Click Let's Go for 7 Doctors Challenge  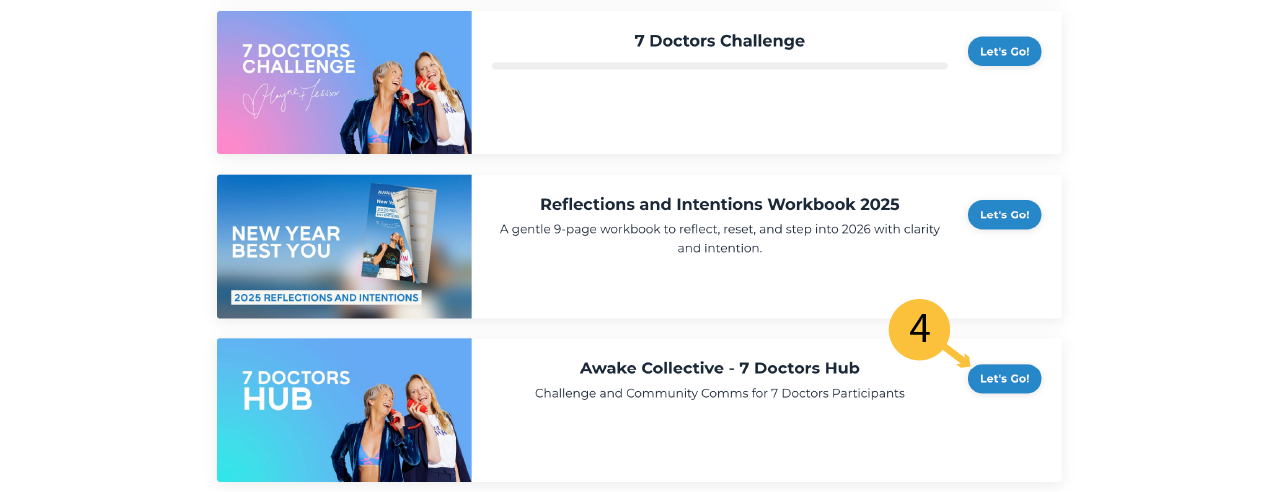[1004, 51]
